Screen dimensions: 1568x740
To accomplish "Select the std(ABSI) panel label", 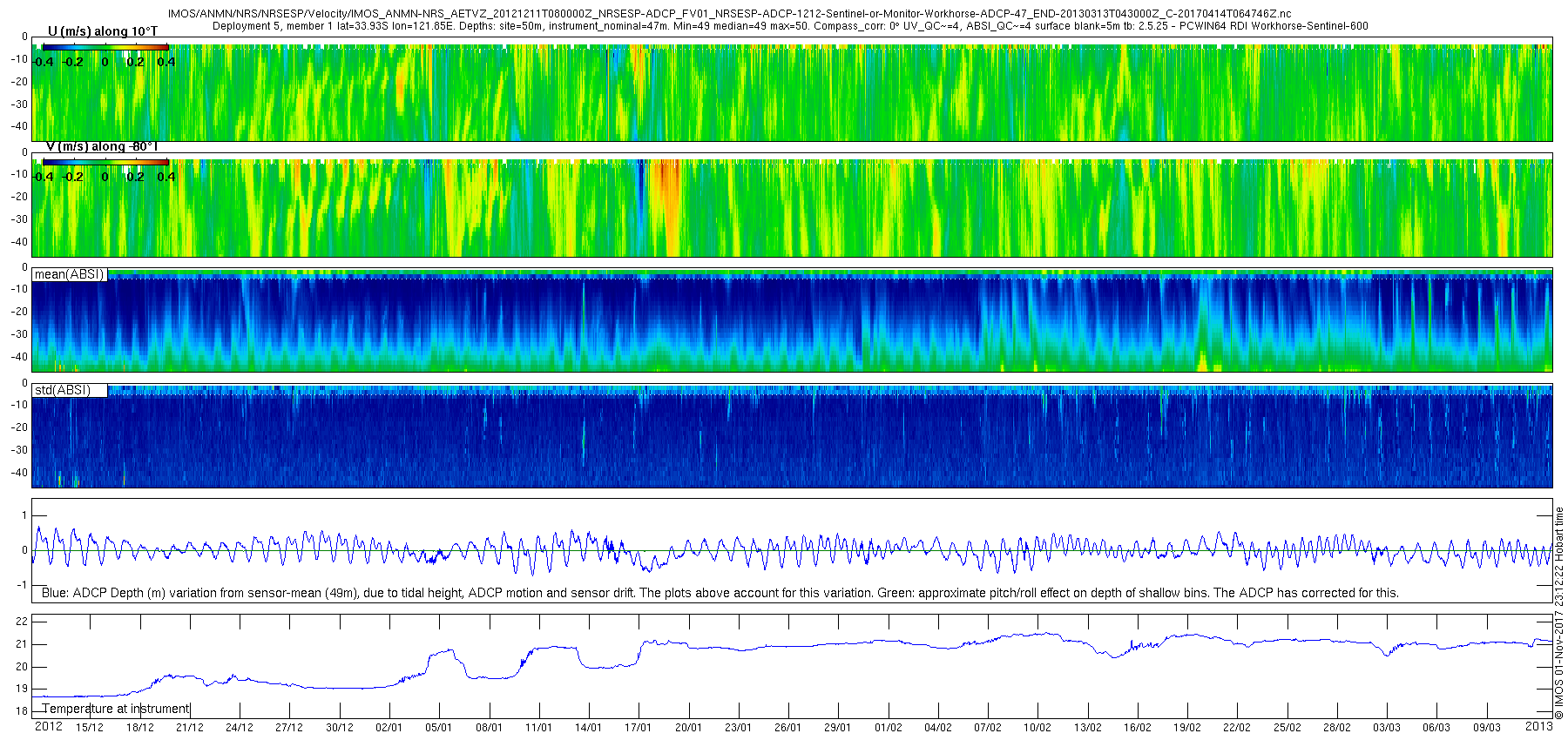I will (x=62, y=390).
